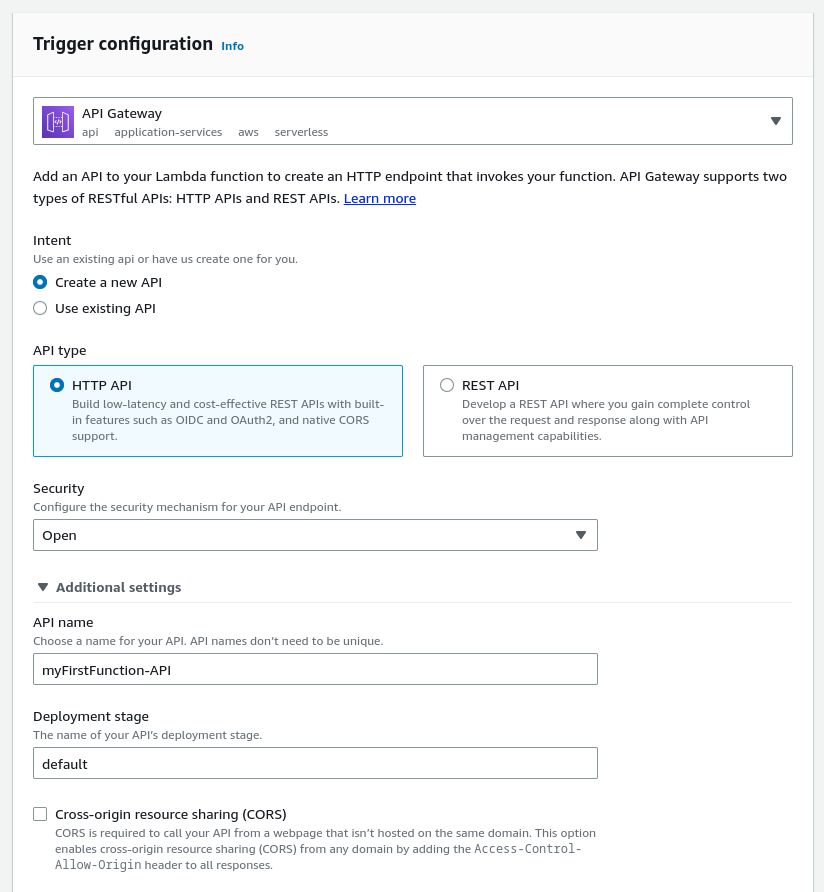Image resolution: width=824 pixels, height=892 pixels.
Task: Click the api tag under API Gateway
Action: pyautogui.click(x=90, y=132)
